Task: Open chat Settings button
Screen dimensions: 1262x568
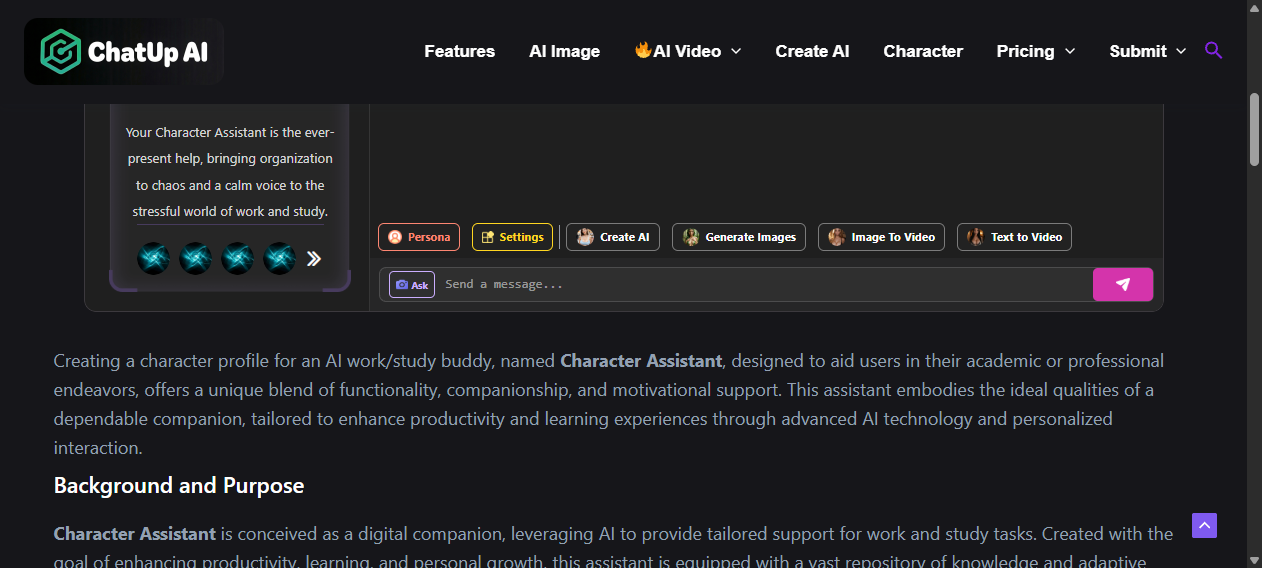Action: pos(512,237)
